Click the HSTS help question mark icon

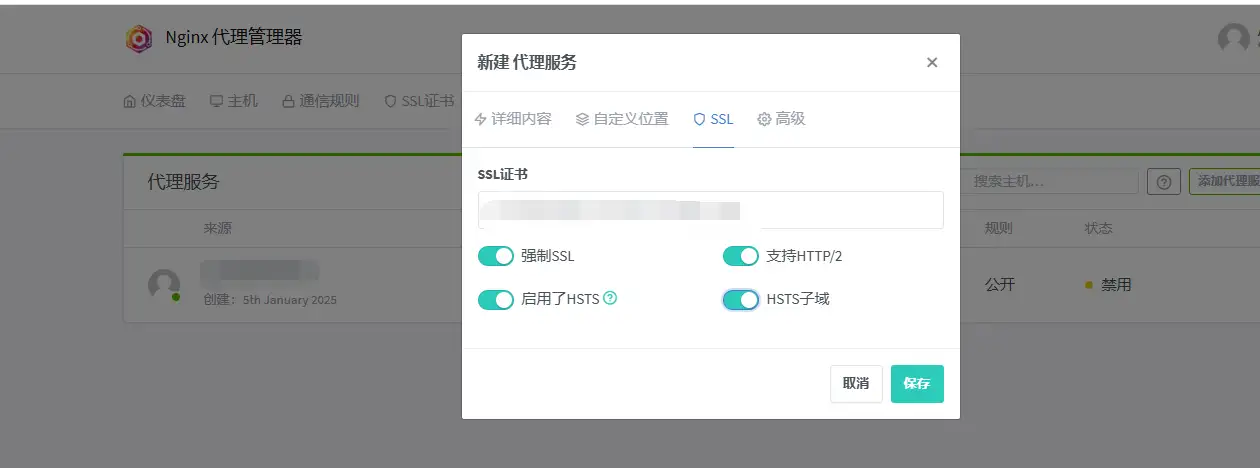tap(610, 298)
